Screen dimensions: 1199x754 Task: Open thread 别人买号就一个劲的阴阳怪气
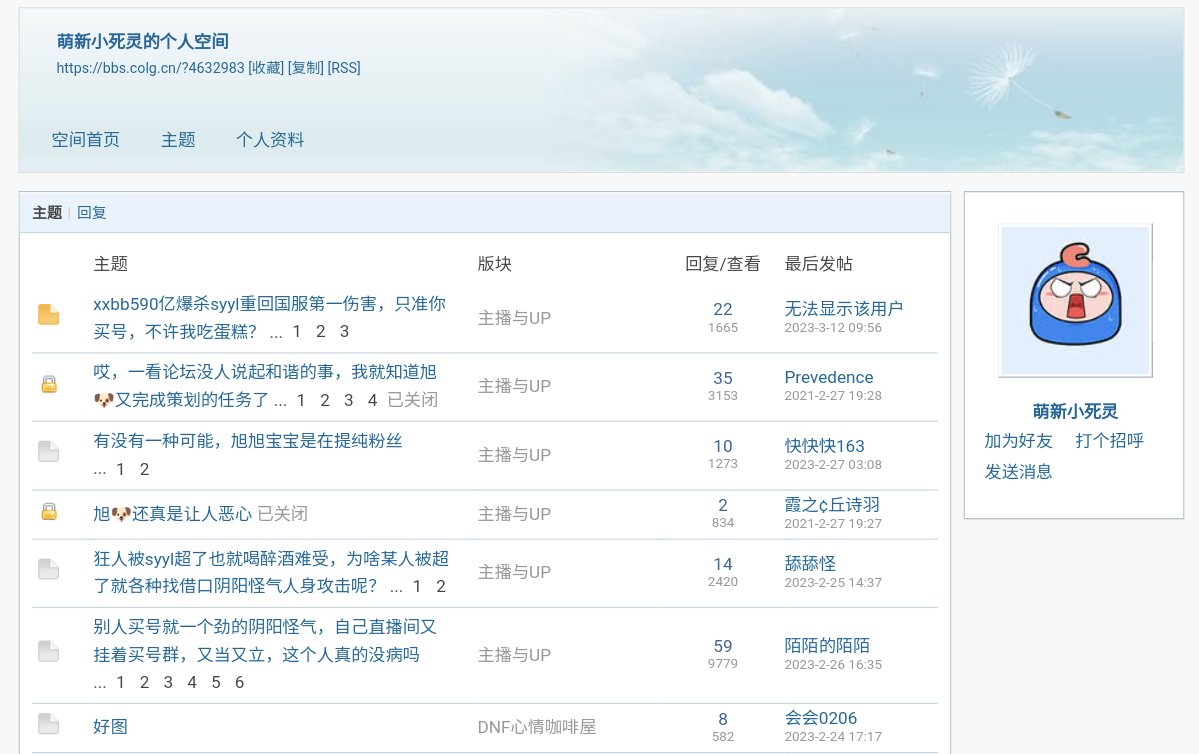pos(265,641)
